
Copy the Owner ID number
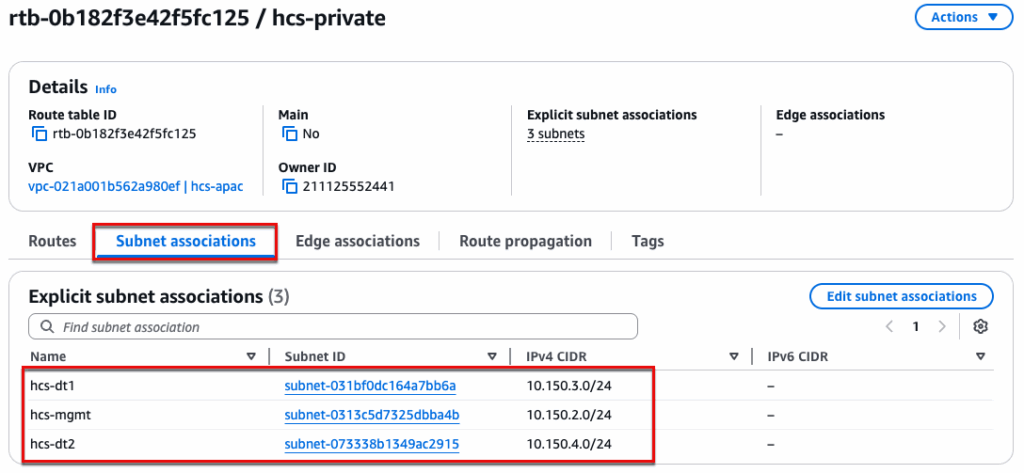289,187
